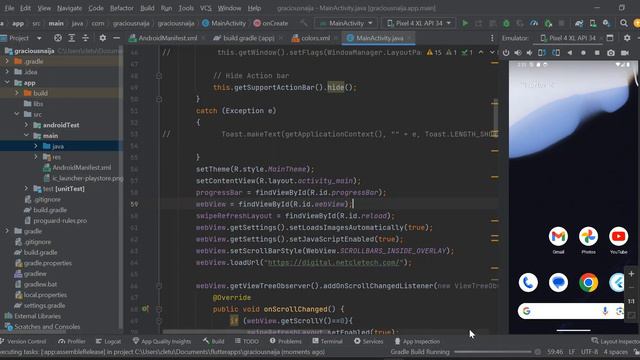Expand the res folder
Viewport: 640px width, 360px height.
click(x=36, y=157)
